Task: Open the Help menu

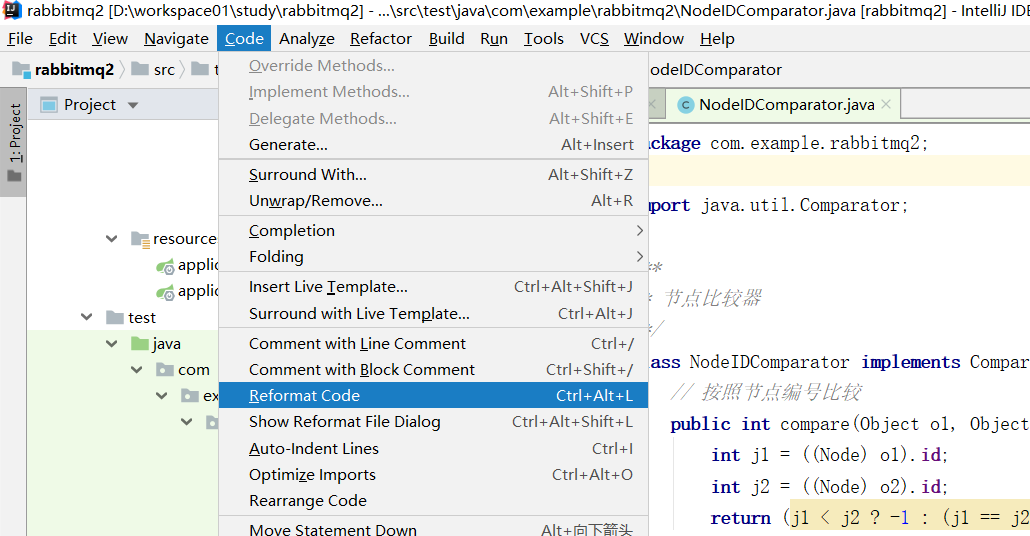Action: click(717, 39)
